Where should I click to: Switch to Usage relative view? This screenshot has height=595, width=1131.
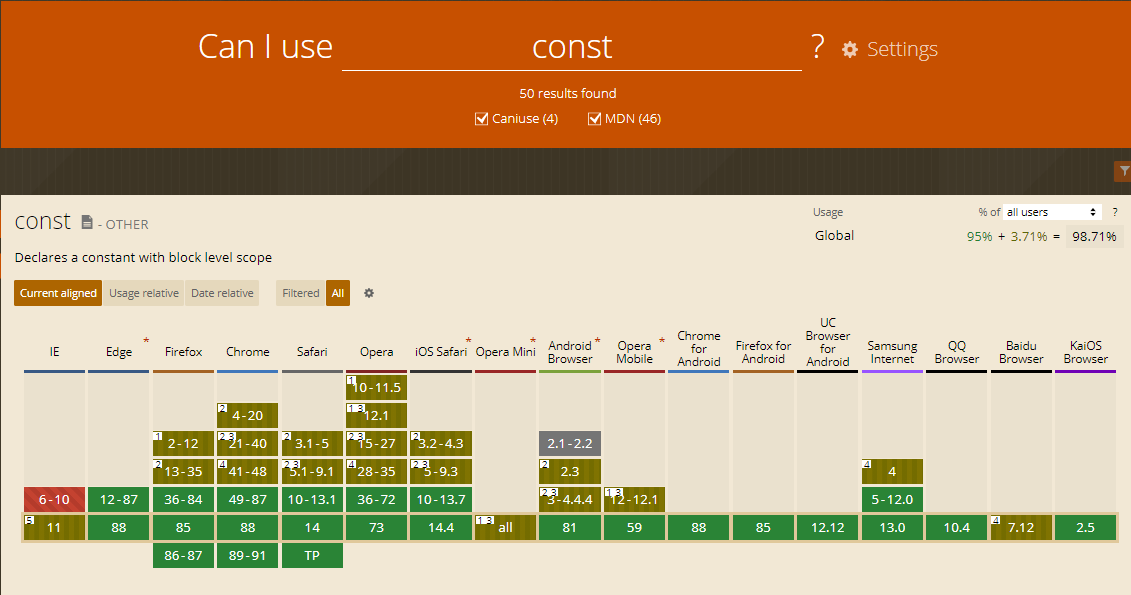(x=144, y=293)
